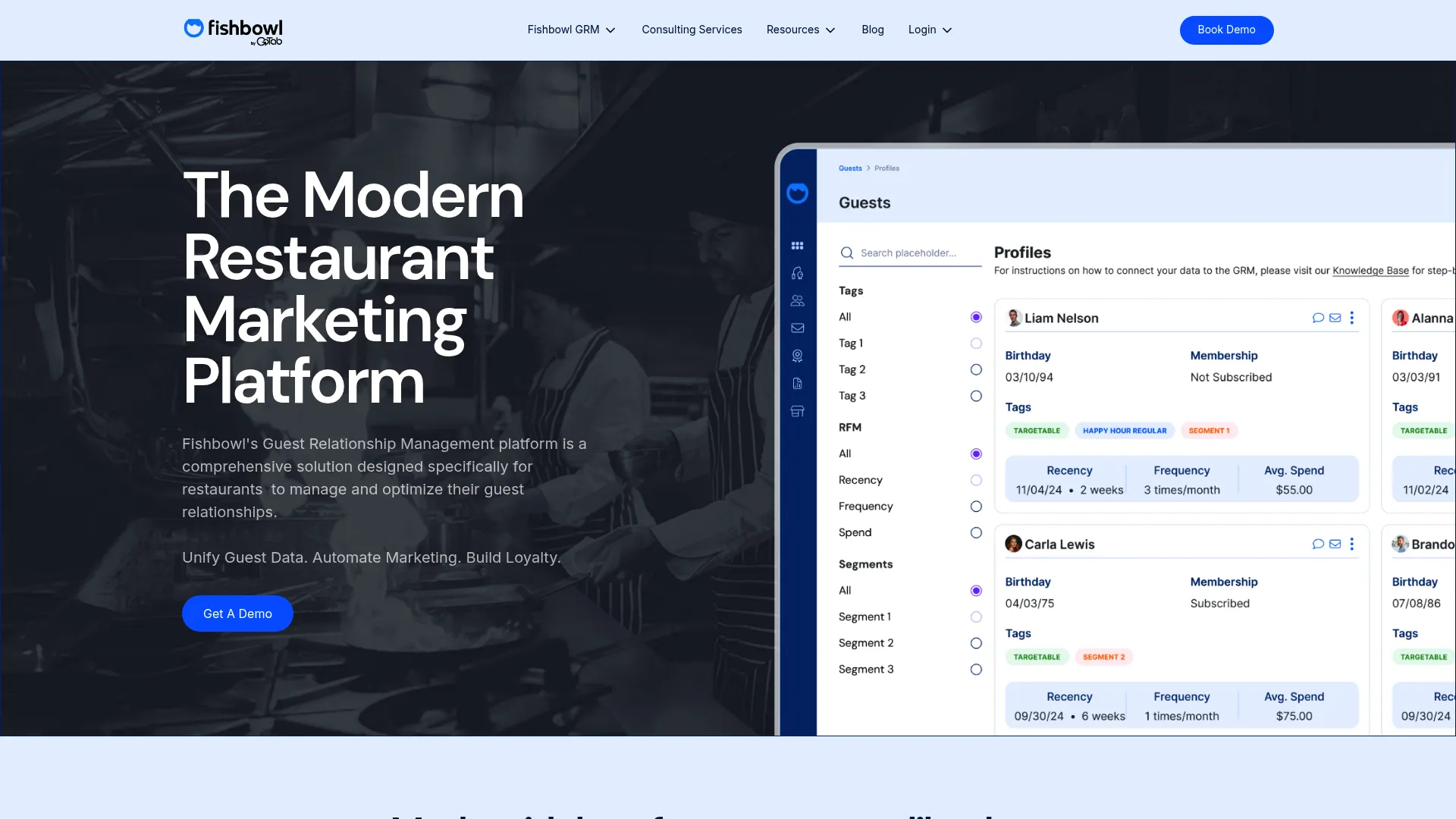Click TARGETABLE tag on Liam Nelson's card
Image resolution: width=1456 pixels, height=819 pixels.
[x=1037, y=431]
